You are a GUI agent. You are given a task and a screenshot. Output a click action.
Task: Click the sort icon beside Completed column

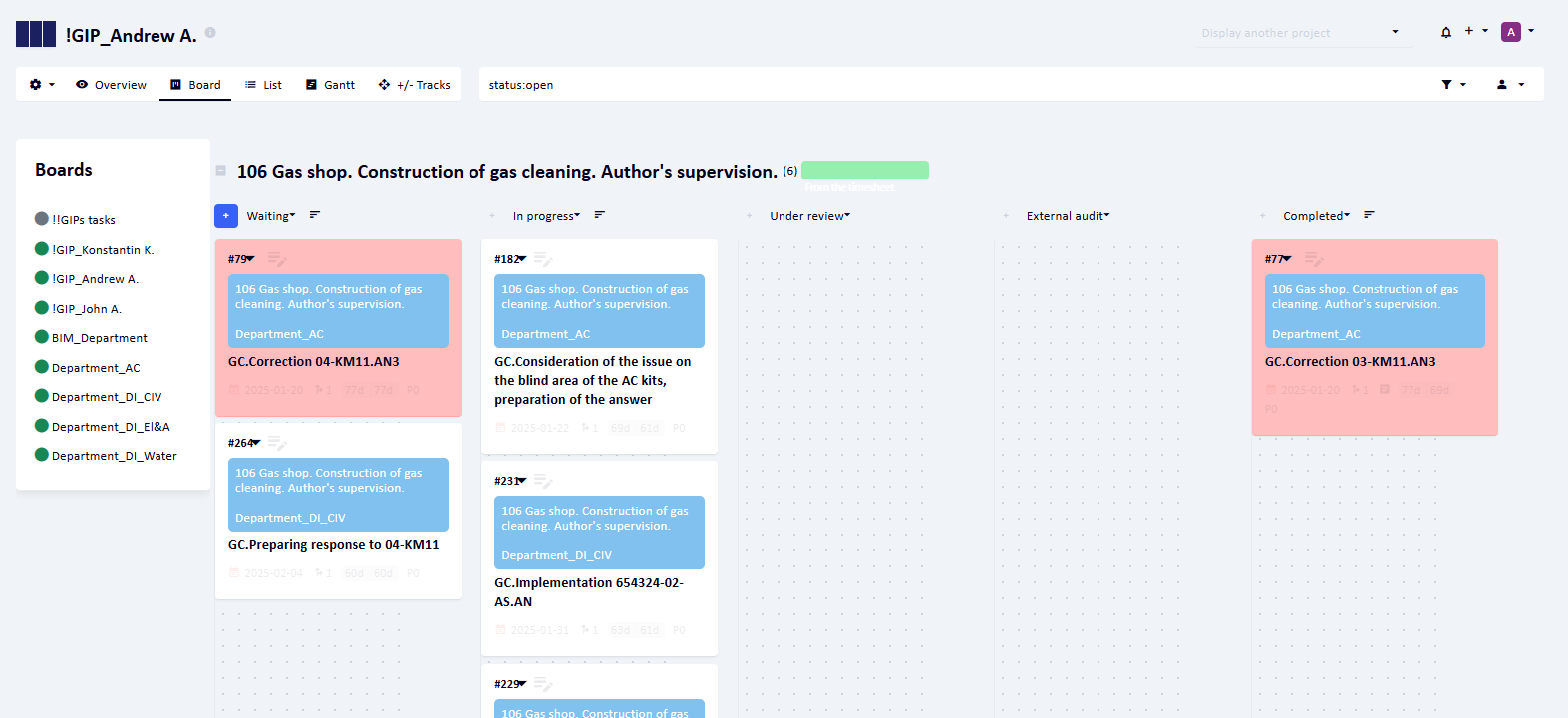[x=1370, y=215]
